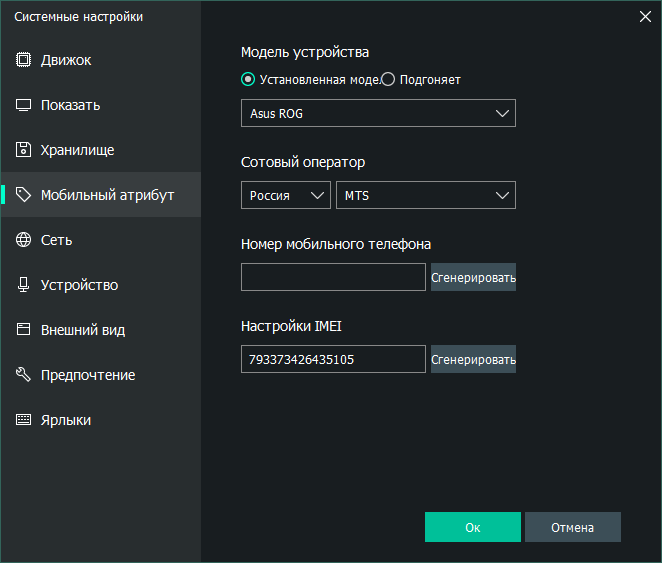
Task: Open the MTS operator dropdown
Action: (x=425, y=195)
